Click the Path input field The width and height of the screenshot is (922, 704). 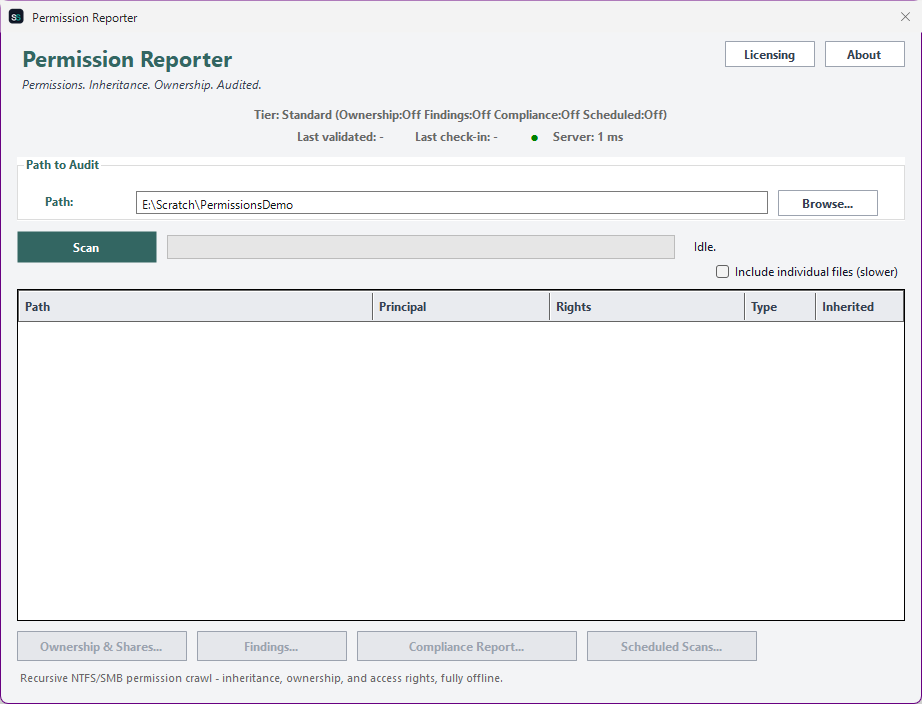click(x=452, y=203)
